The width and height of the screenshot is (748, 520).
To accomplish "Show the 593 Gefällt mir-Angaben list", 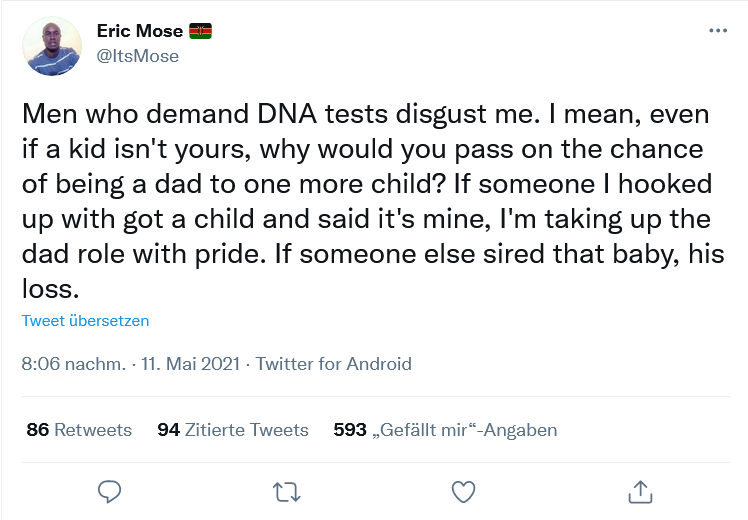I will click(x=445, y=430).
